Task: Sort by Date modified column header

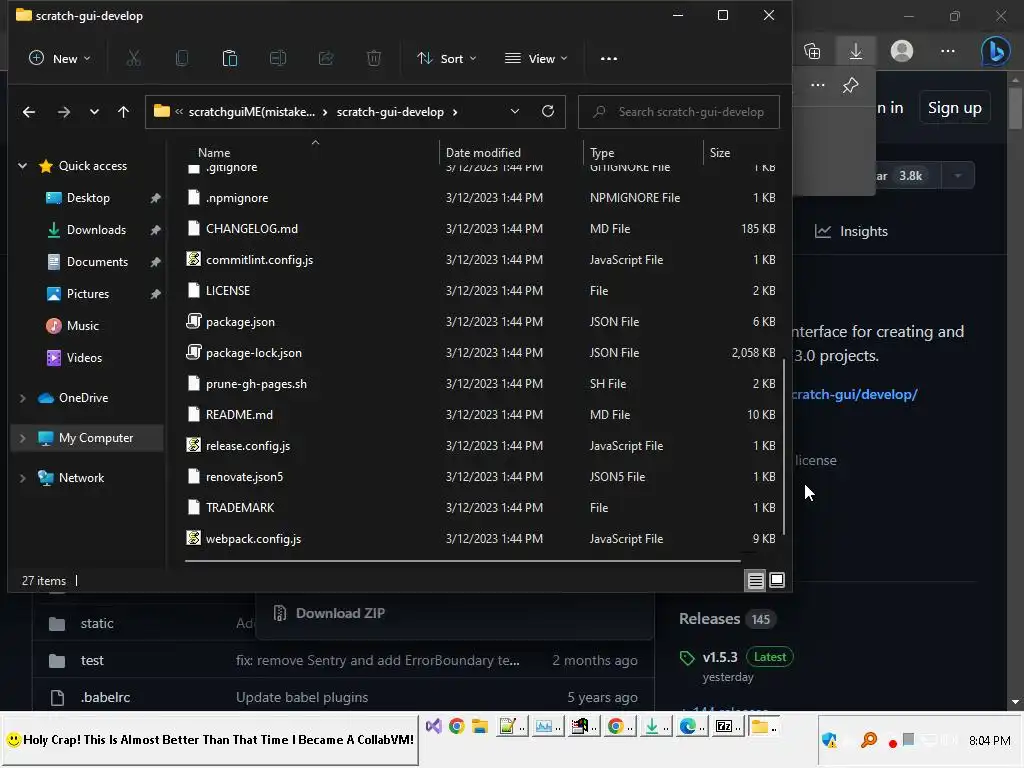Action: pyautogui.click(x=483, y=153)
